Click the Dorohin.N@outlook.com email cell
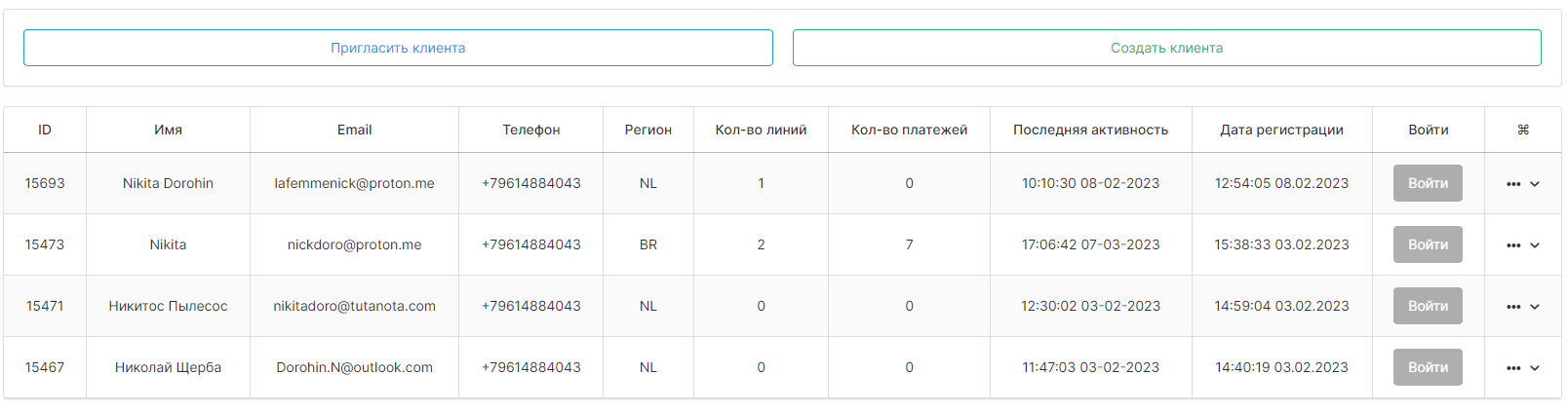Viewport: 1568px width, 412px height. click(x=354, y=367)
